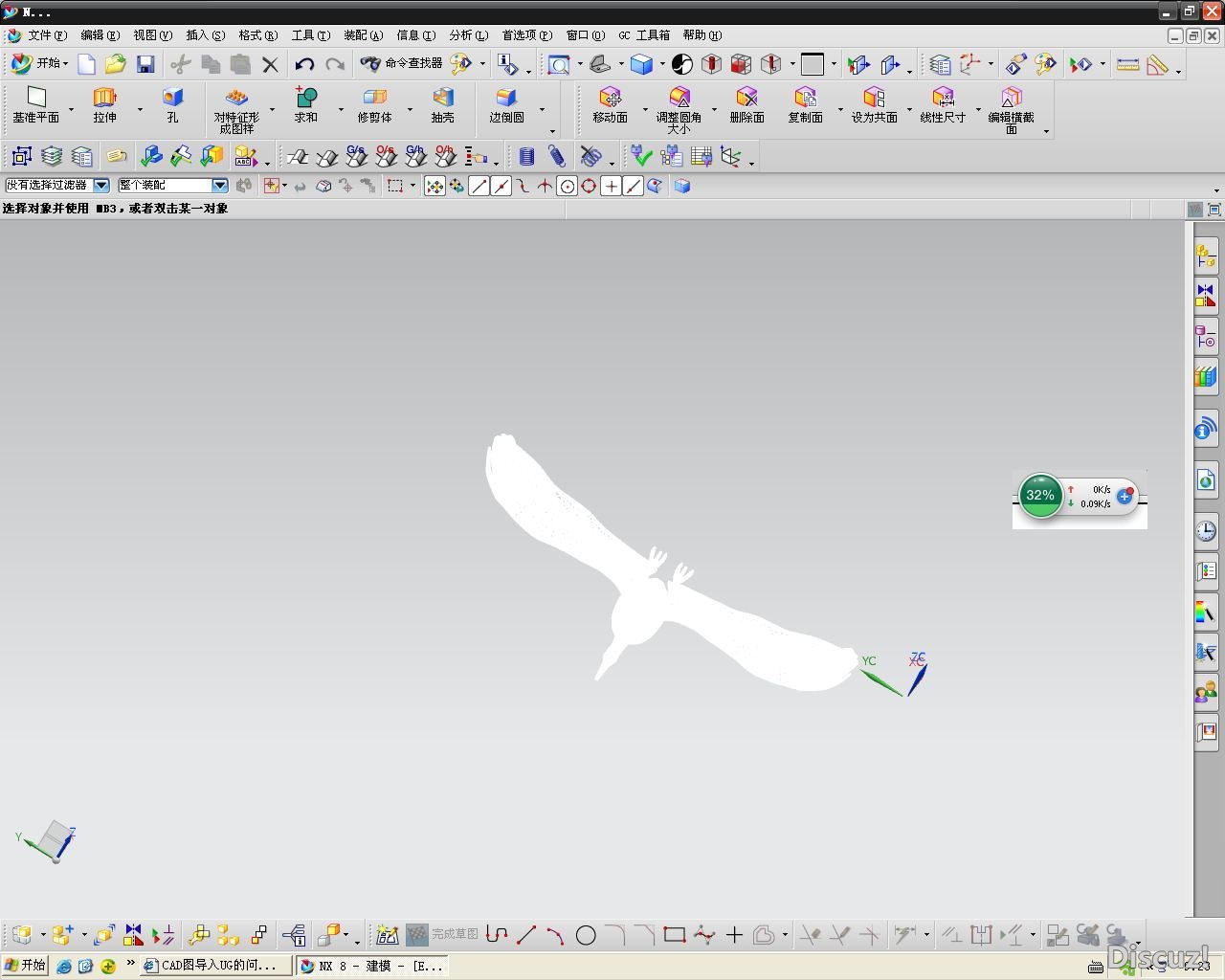Toggle the end point snap option
Screen dimensions: 1225x980
(x=479, y=187)
